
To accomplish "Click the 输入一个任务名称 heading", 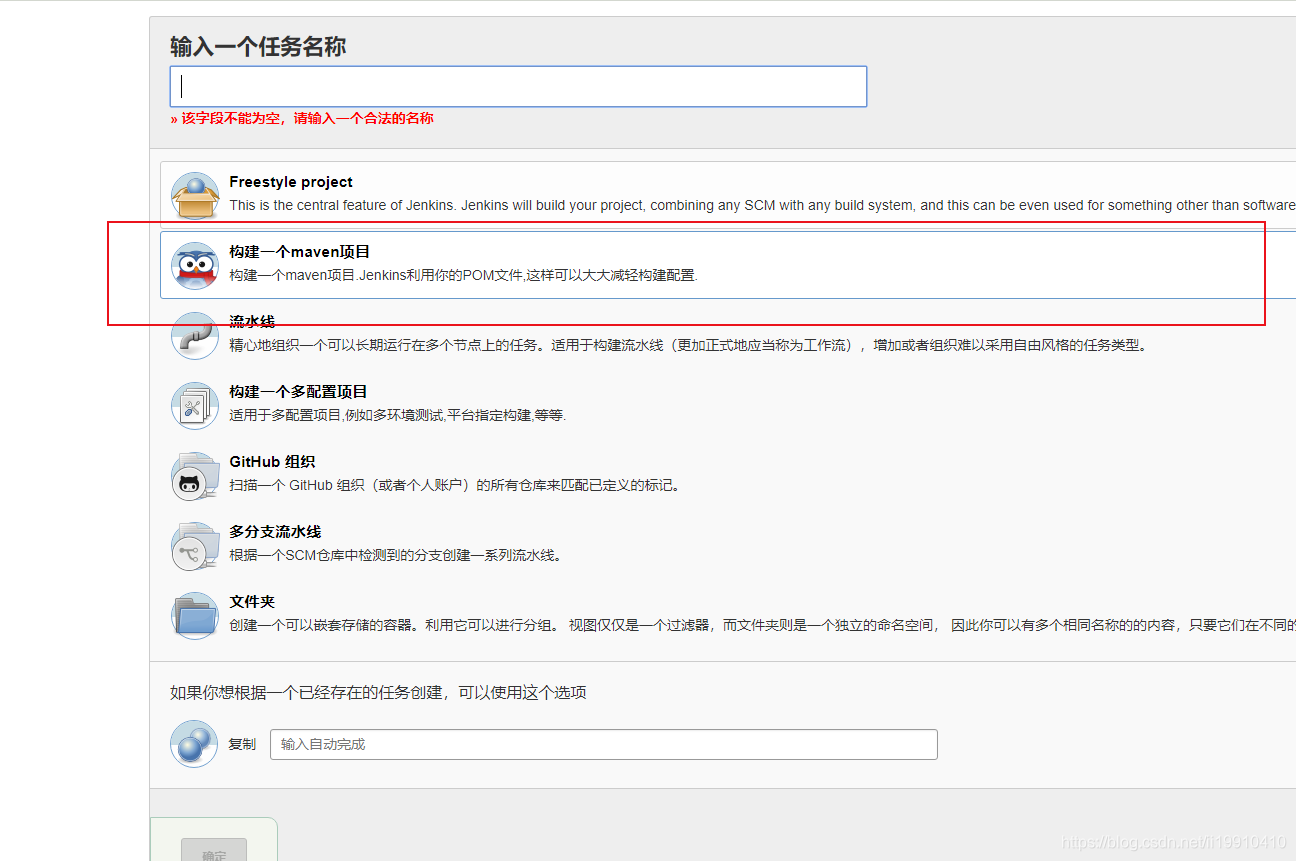I will 258,47.
